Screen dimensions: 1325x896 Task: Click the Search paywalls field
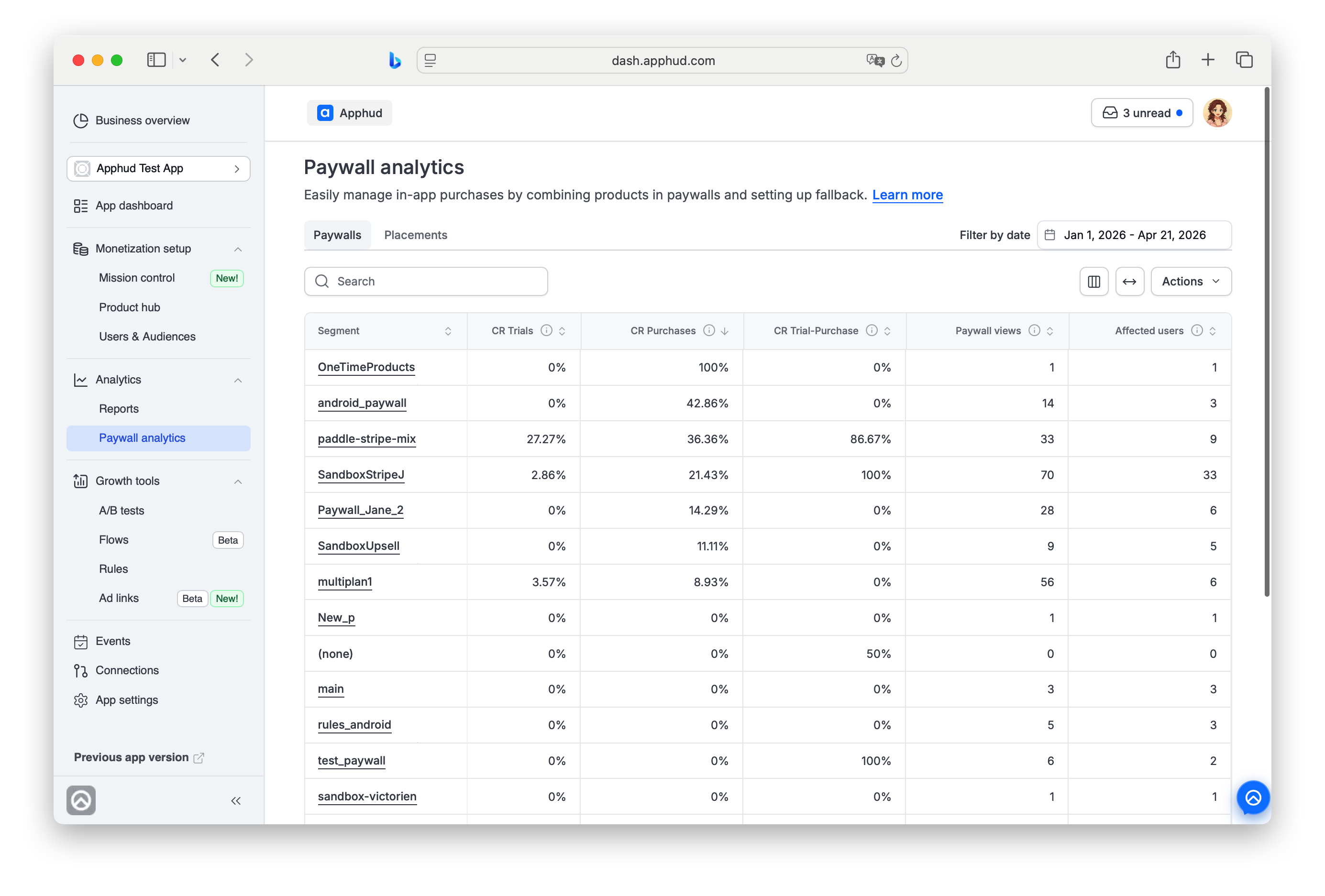pyautogui.click(x=426, y=282)
